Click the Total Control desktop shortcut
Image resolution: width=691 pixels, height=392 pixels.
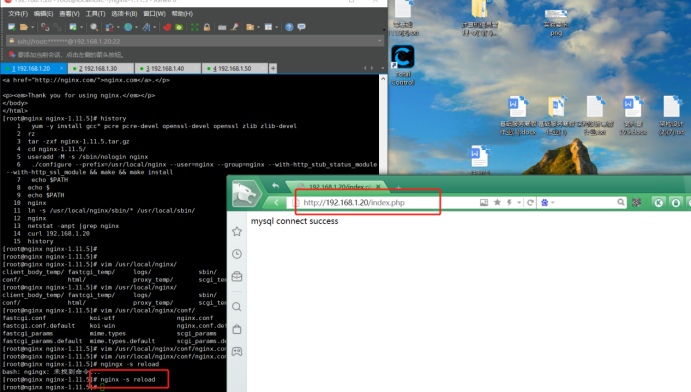coord(403,64)
